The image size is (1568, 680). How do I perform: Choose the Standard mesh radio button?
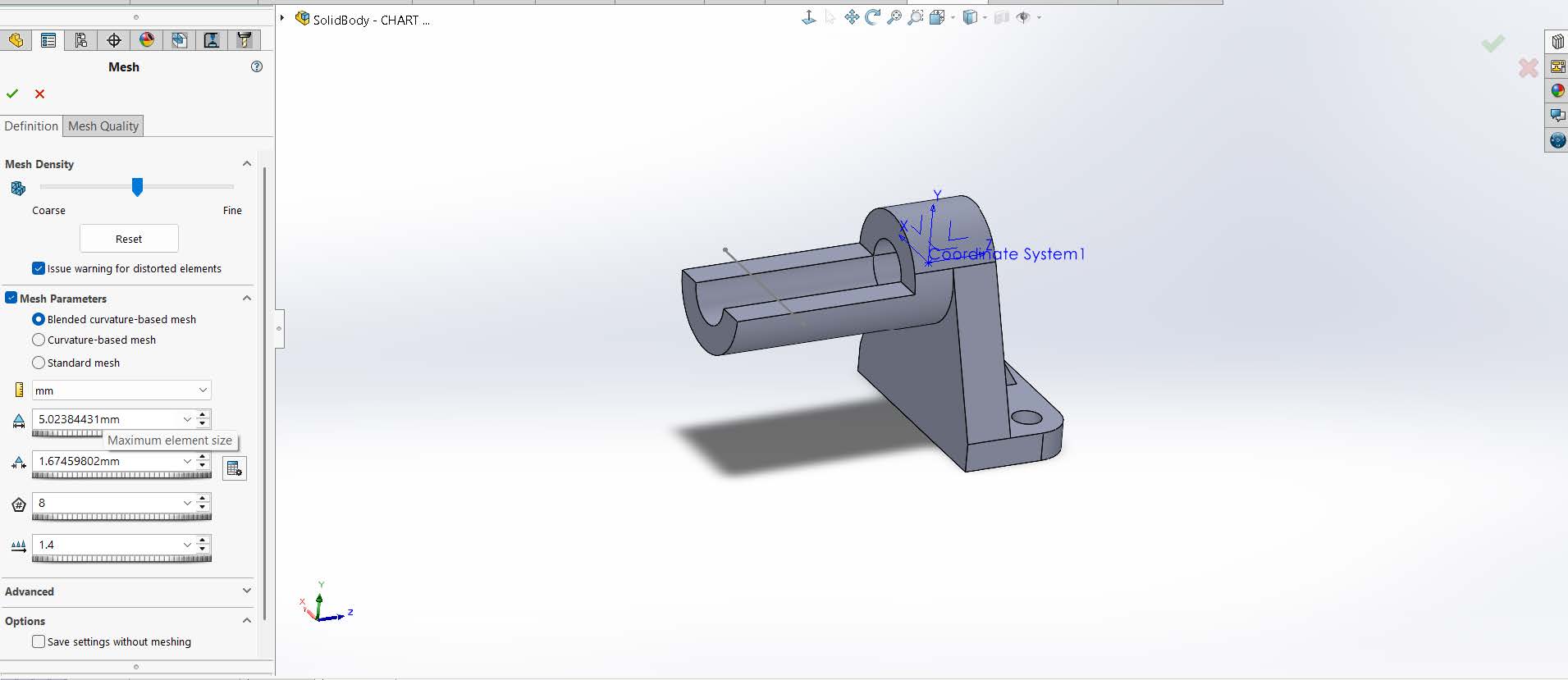click(39, 363)
